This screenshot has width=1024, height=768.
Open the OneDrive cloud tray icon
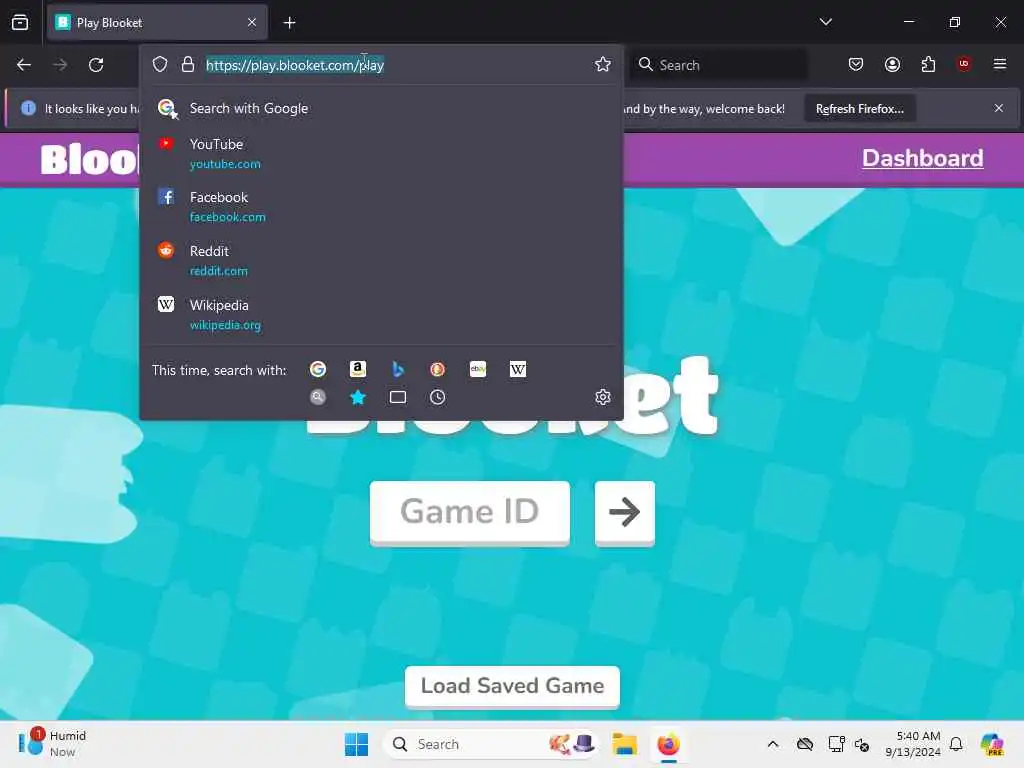[805, 744]
